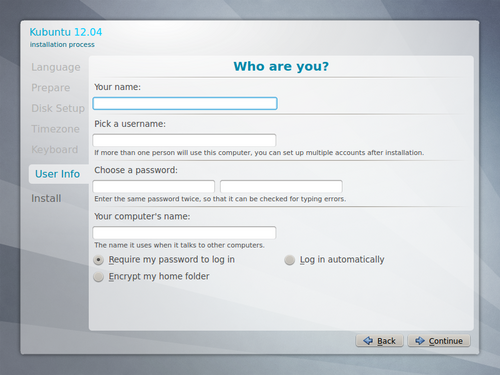The image size is (500, 375).
Task: Select the User Info step
Action: (58, 174)
